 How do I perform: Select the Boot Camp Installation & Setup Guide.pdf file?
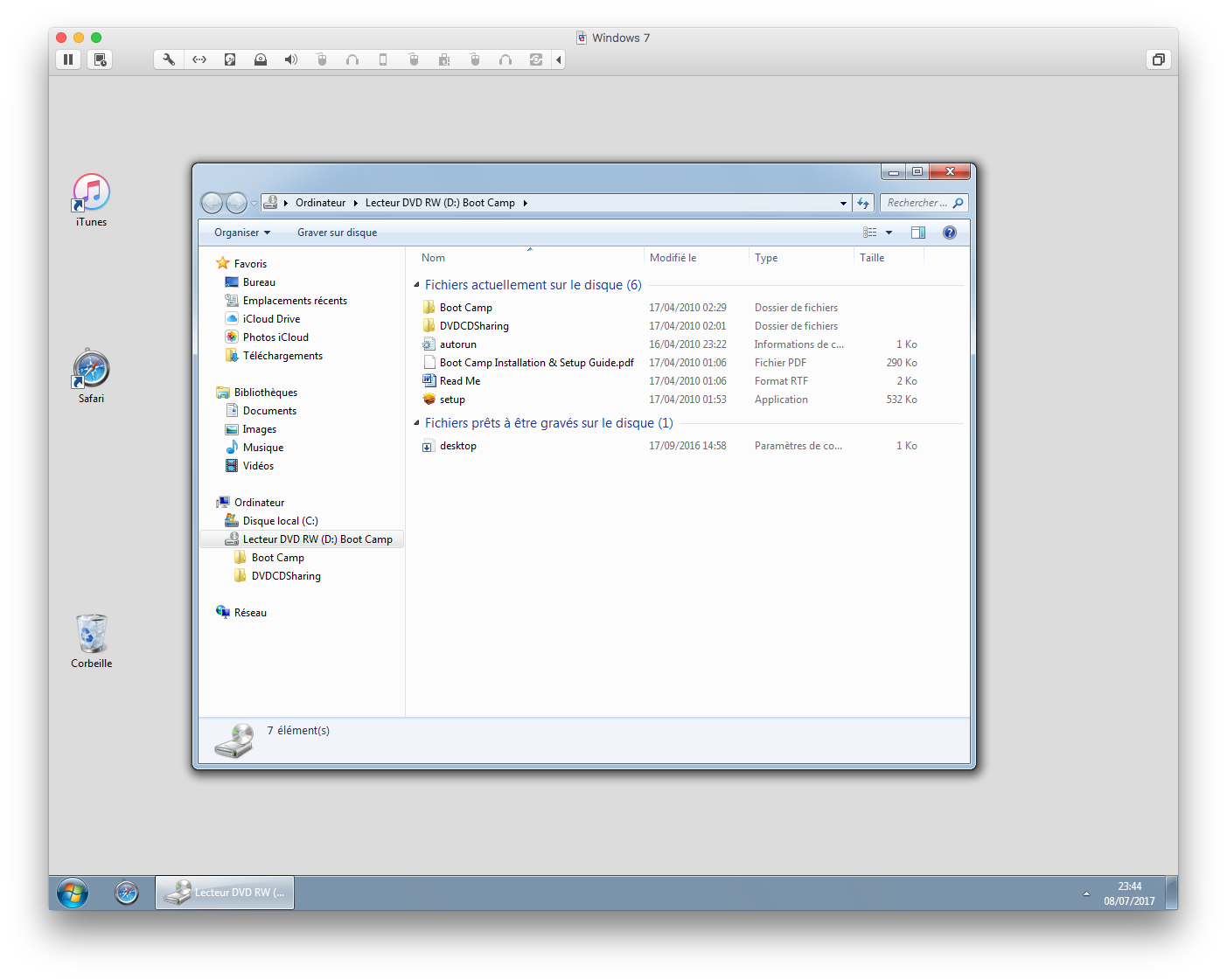click(536, 362)
